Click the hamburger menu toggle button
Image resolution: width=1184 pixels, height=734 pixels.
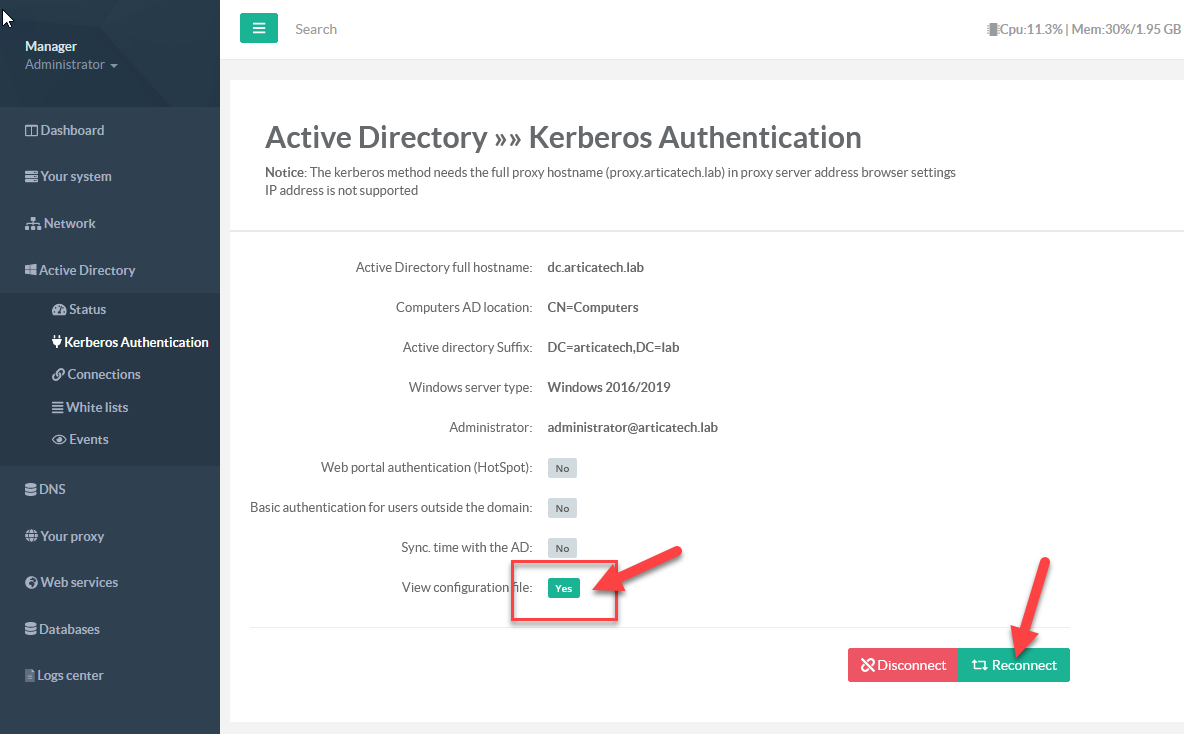click(258, 29)
